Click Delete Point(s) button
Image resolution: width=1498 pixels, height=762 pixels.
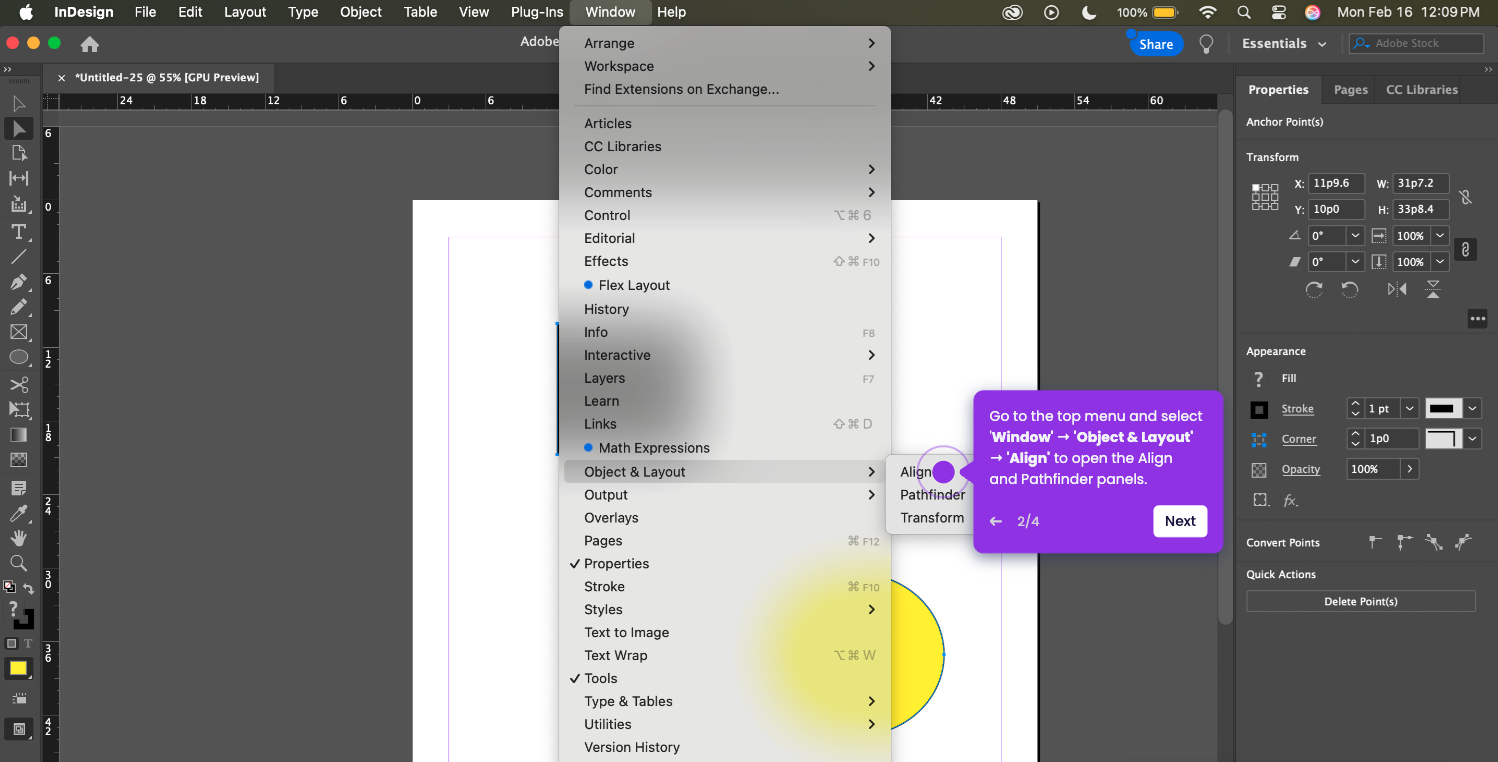1360,602
